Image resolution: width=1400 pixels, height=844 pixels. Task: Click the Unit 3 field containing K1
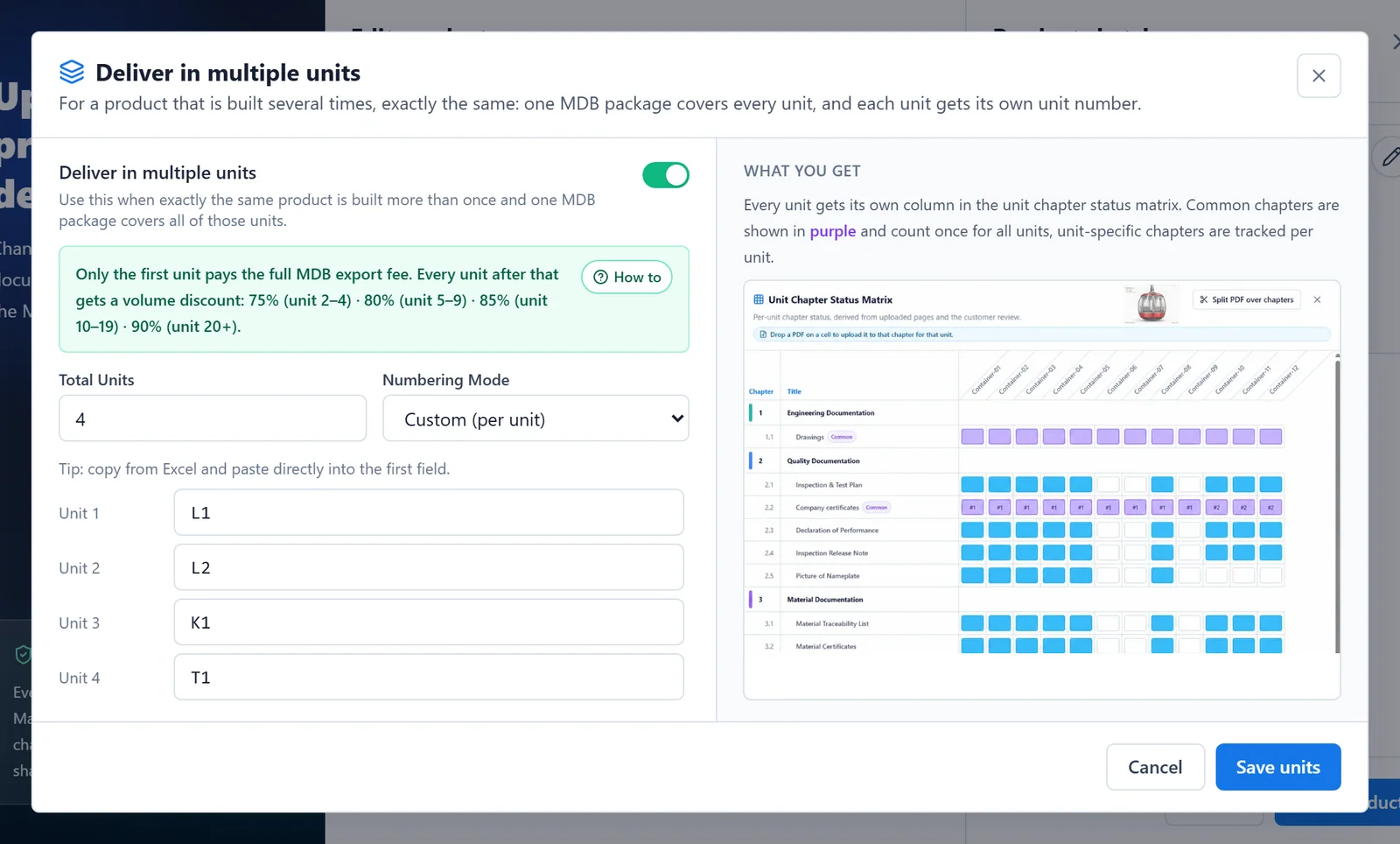[x=429, y=622]
